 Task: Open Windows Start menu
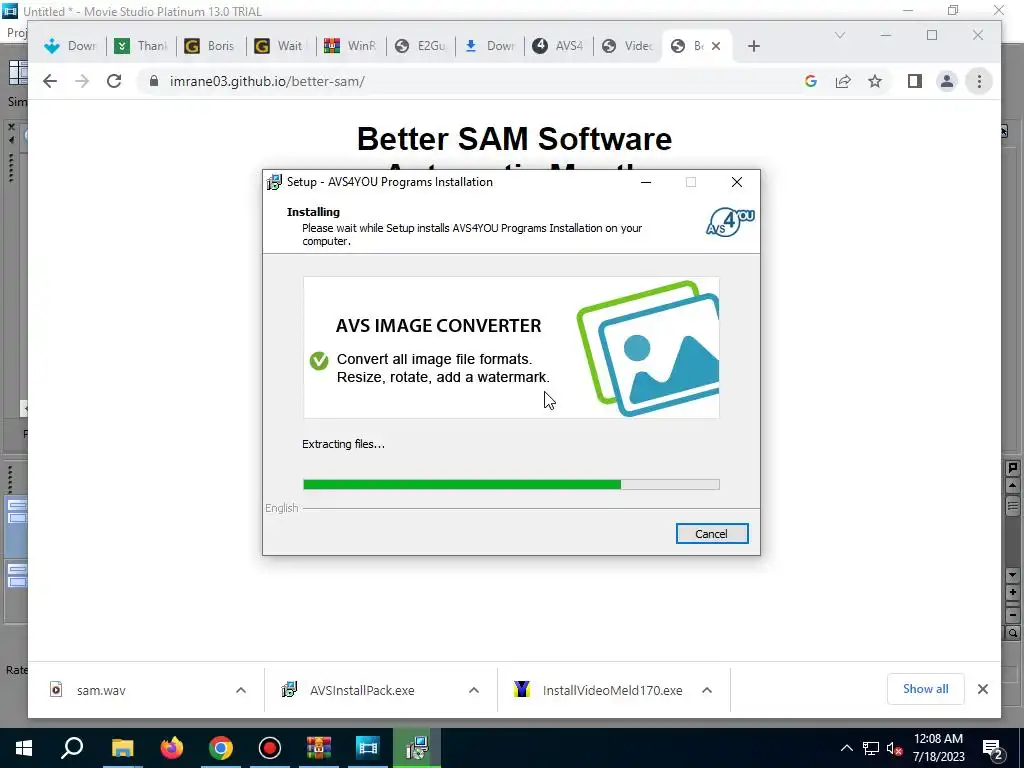(x=24, y=748)
